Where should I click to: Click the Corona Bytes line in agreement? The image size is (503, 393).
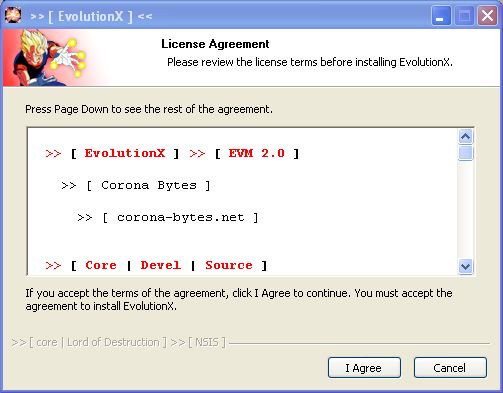pyautogui.click(x=136, y=185)
